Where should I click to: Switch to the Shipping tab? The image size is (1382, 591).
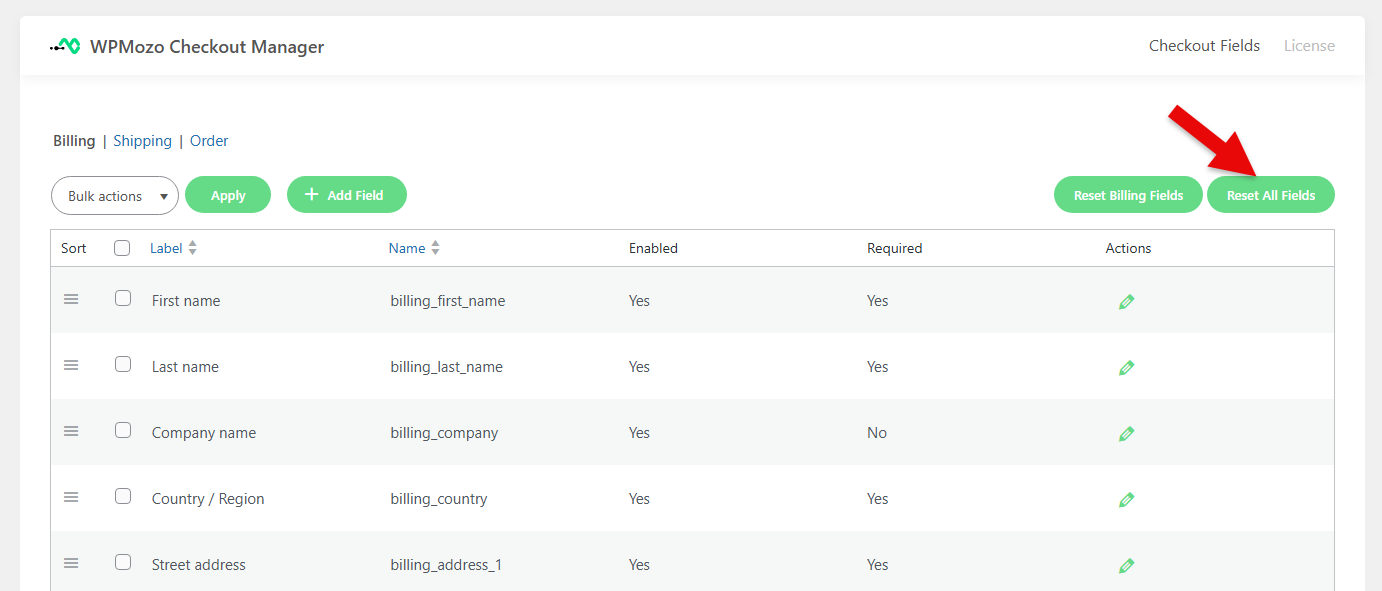(142, 141)
